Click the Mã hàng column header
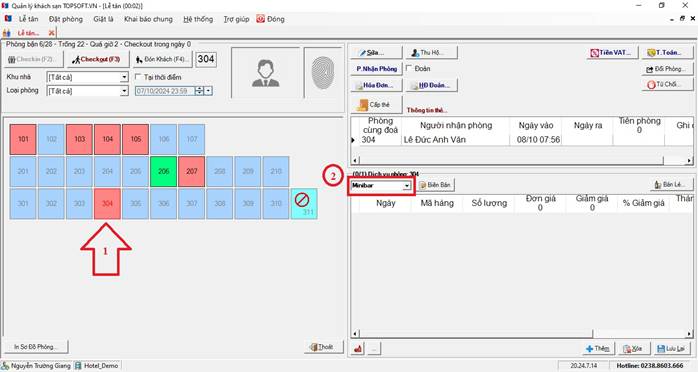The height and width of the screenshot is (372, 698). coord(437,203)
